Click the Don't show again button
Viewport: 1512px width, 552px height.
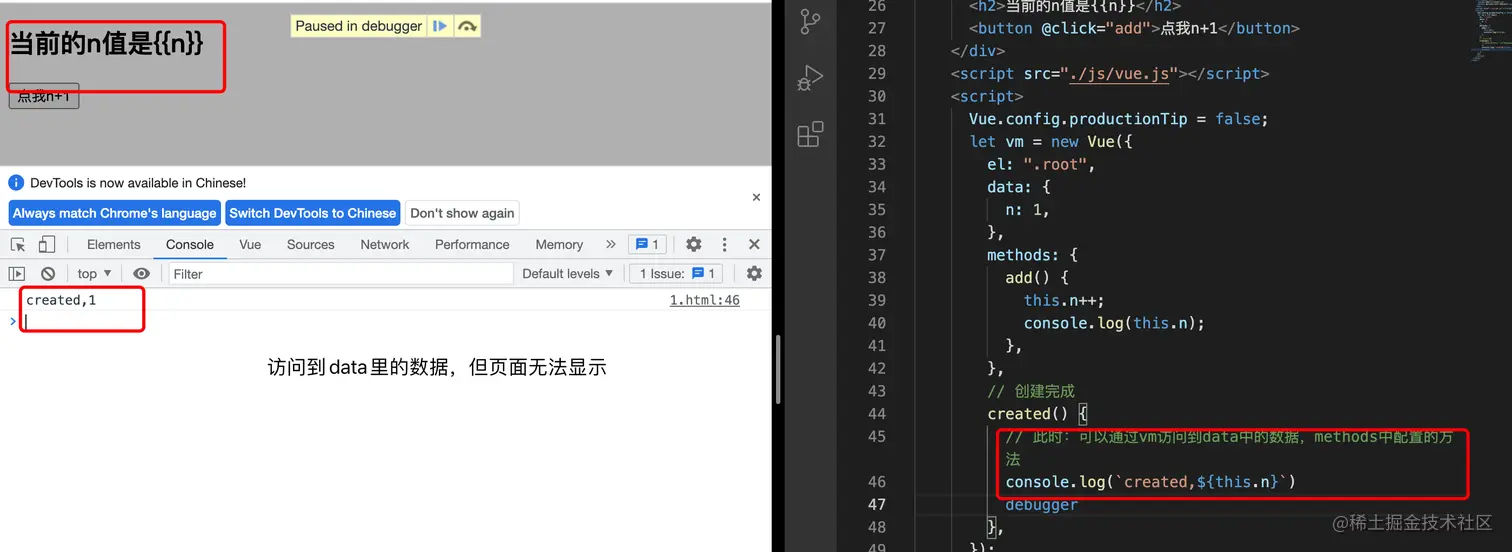point(462,213)
